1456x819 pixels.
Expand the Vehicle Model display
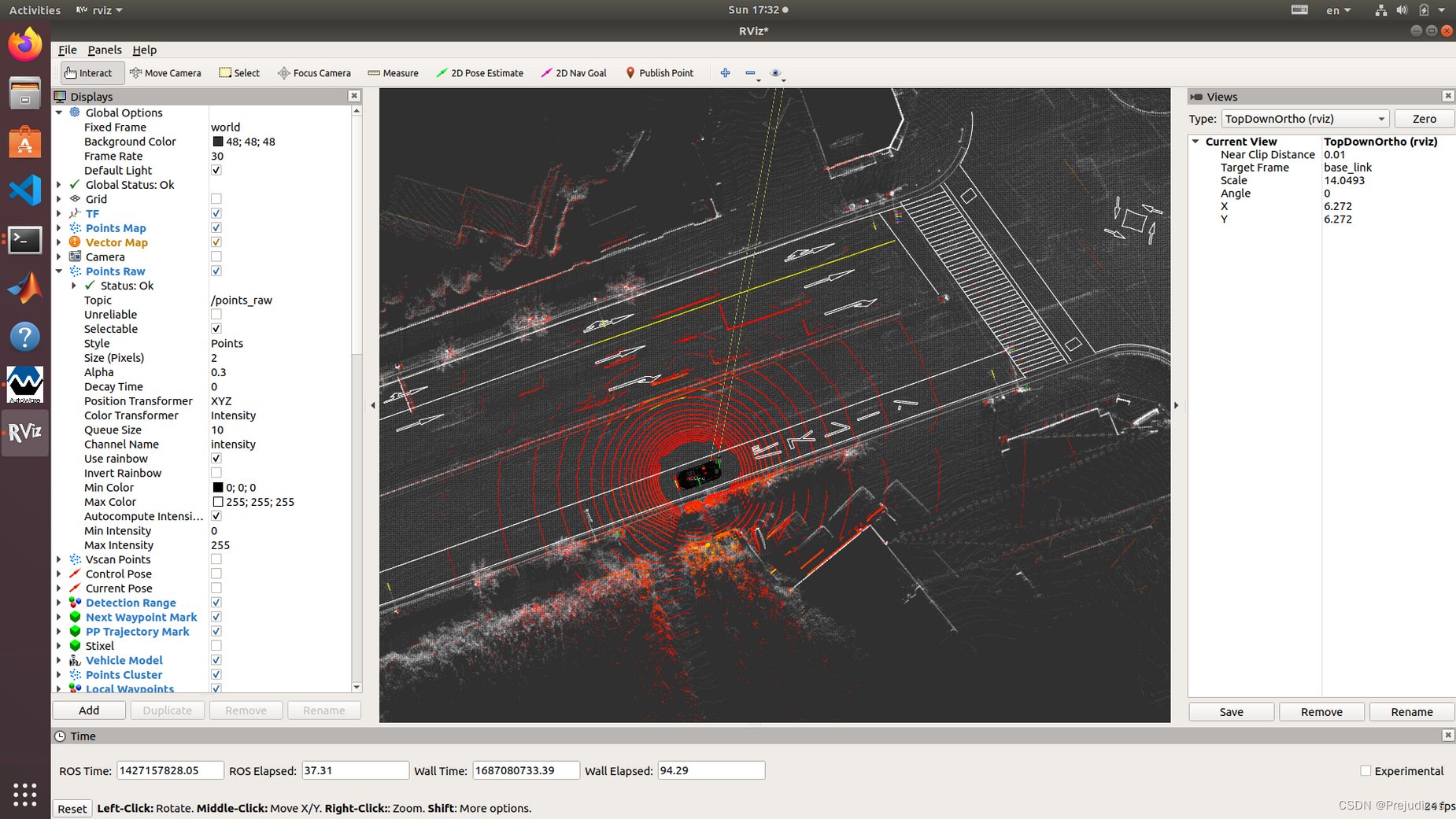59,660
